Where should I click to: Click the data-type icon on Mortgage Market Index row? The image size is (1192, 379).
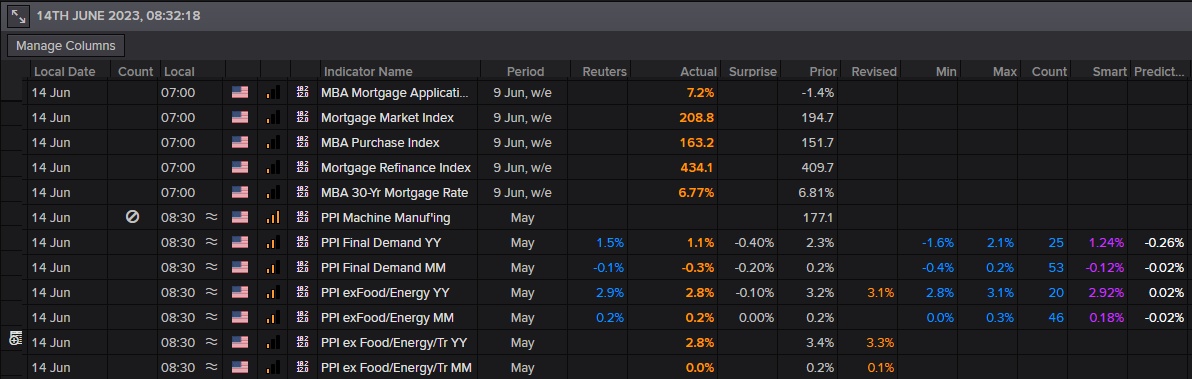click(303, 118)
